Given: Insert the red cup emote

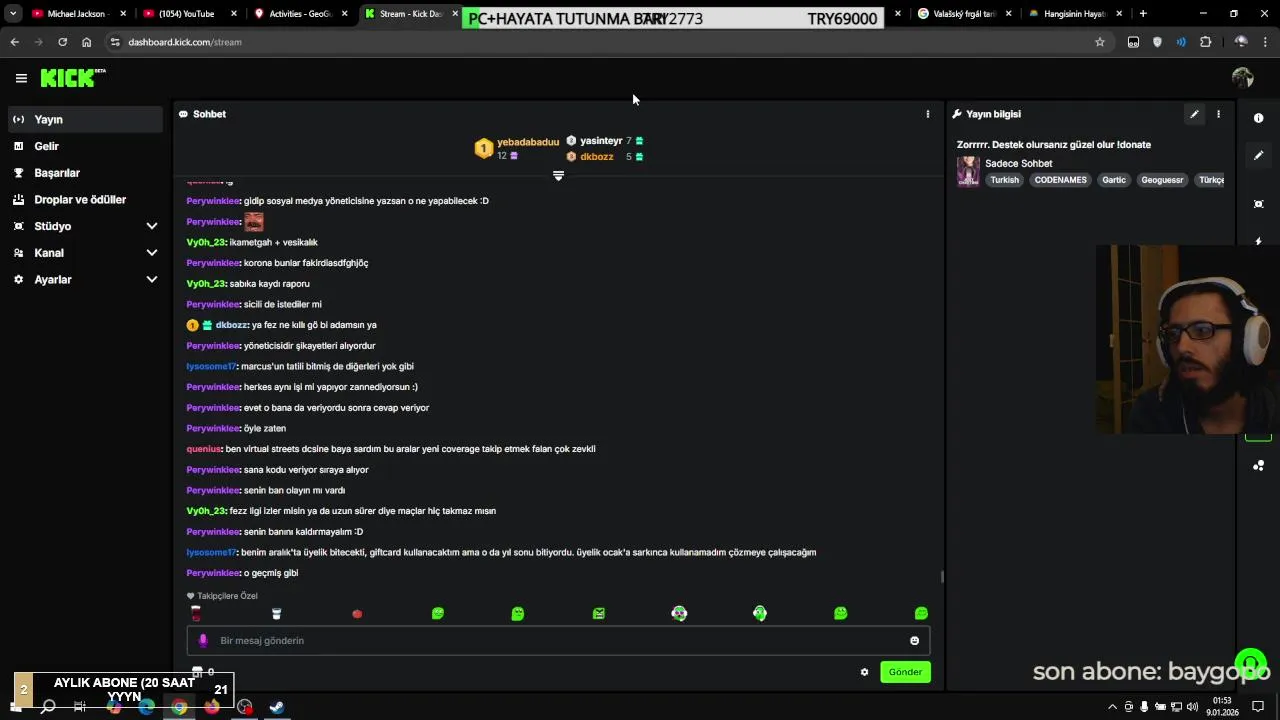Looking at the screenshot, I should pos(196,614).
